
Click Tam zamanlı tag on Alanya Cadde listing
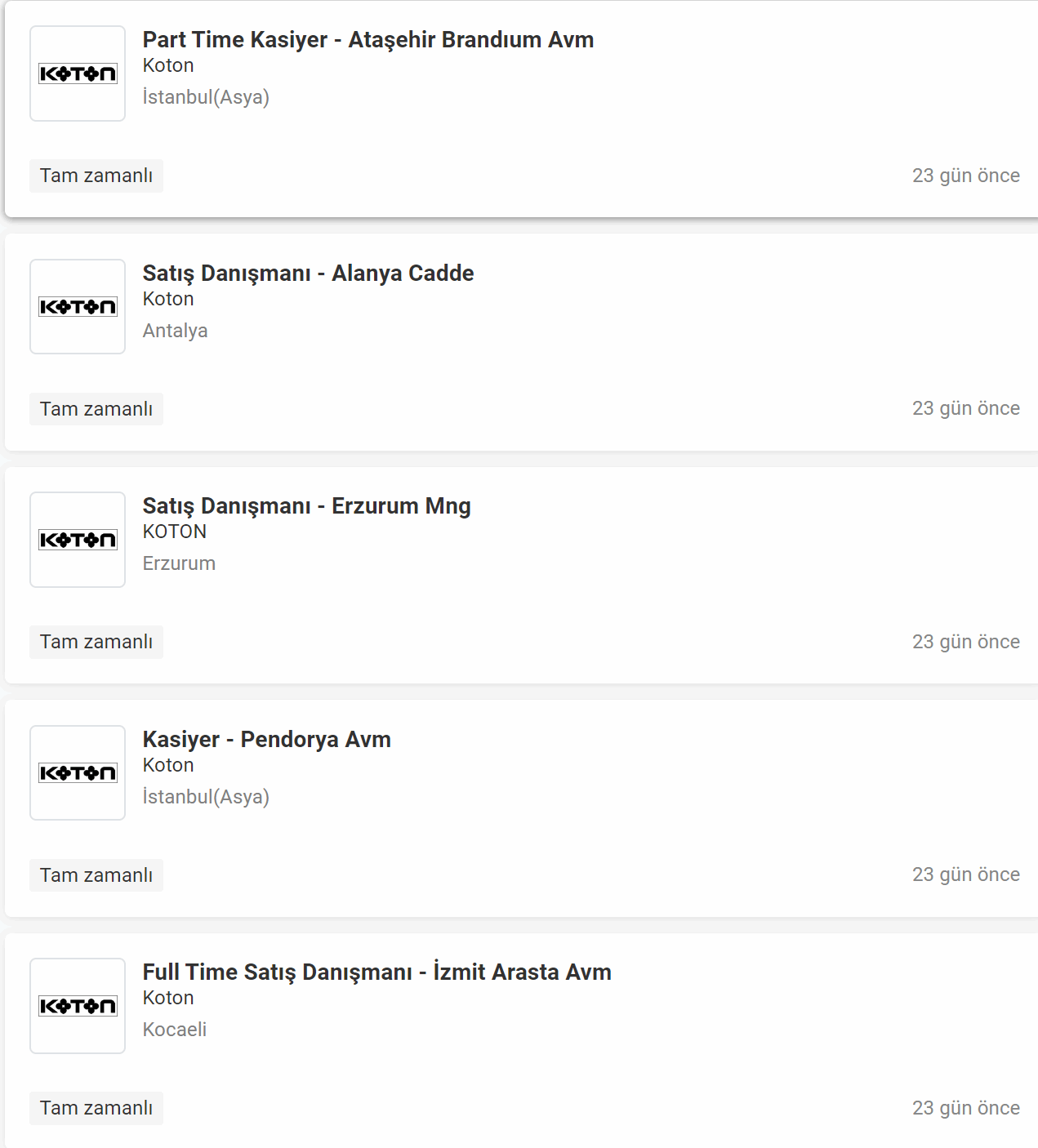96,409
